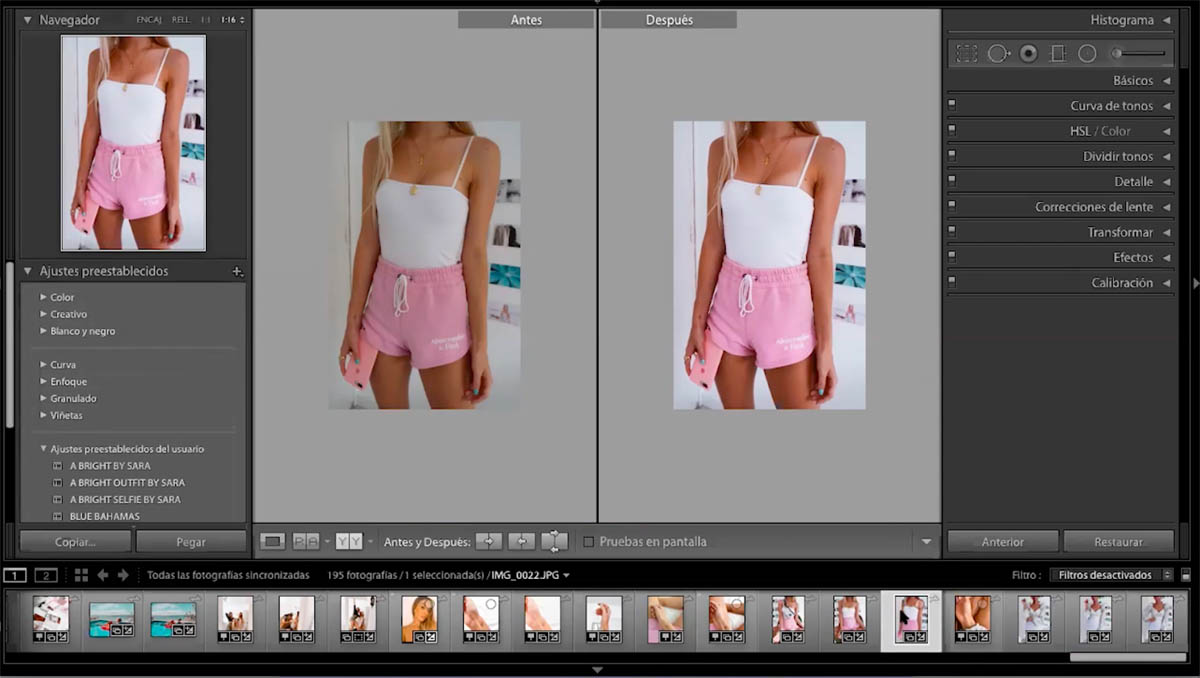Click the Restaurar button

(1119, 540)
